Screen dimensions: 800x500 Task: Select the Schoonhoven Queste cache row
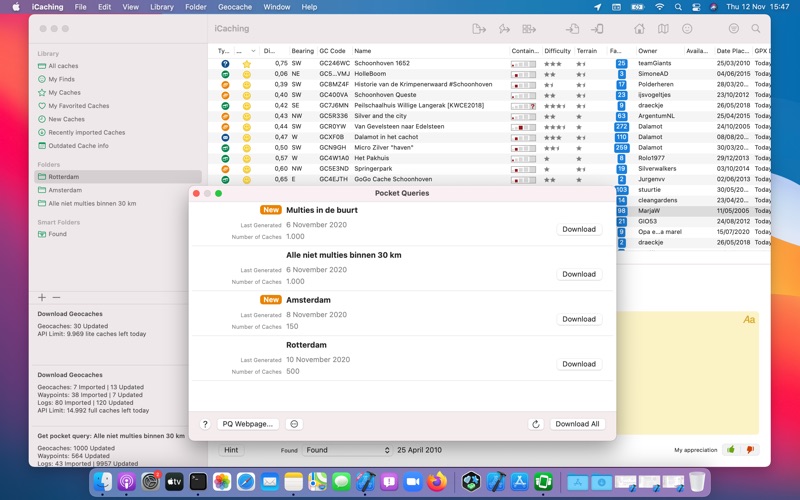(489, 95)
